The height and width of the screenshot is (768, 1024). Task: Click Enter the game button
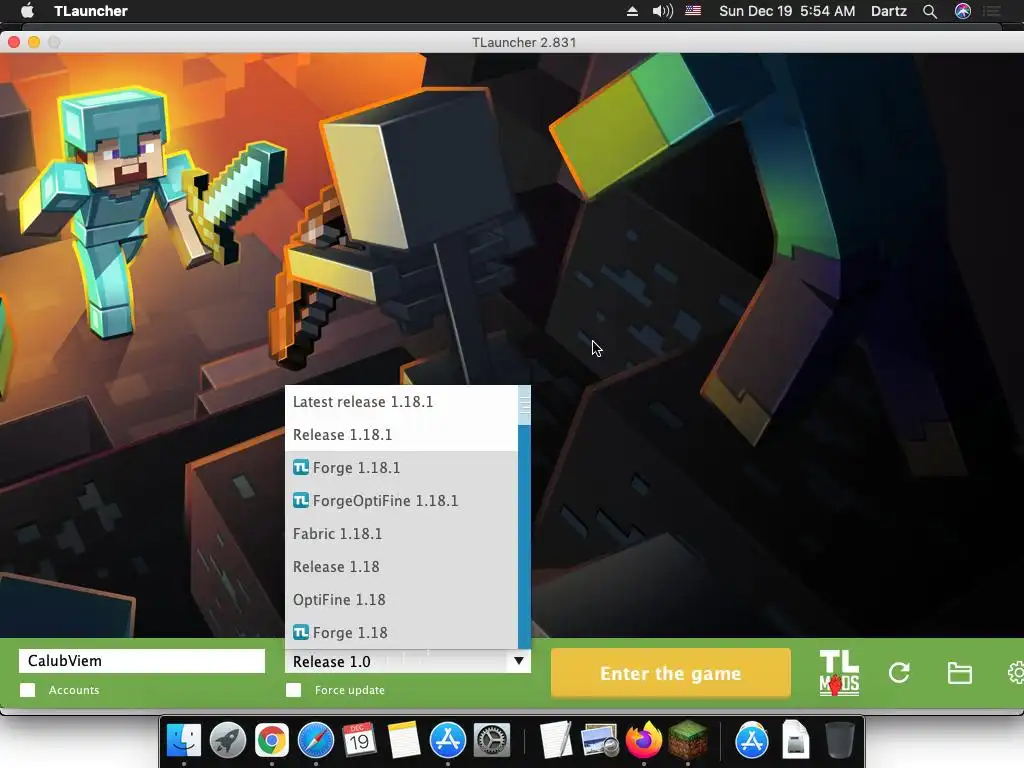671,673
